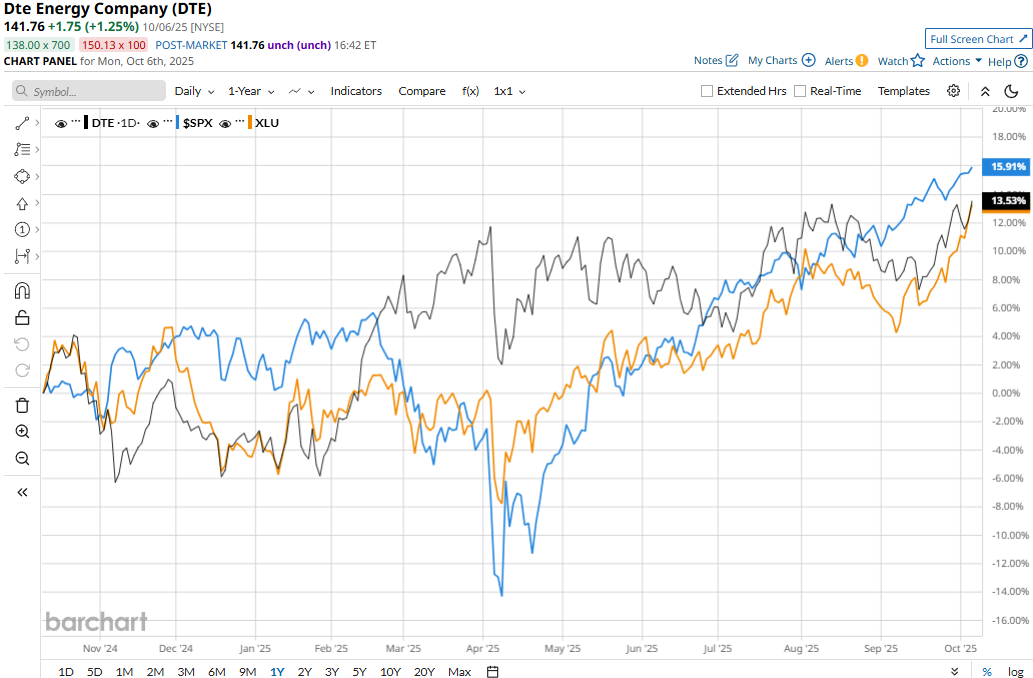The height and width of the screenshot is (678, 1033).
Task: Select the Max time range
Action: pyautogui.click(x=459, y=671)
